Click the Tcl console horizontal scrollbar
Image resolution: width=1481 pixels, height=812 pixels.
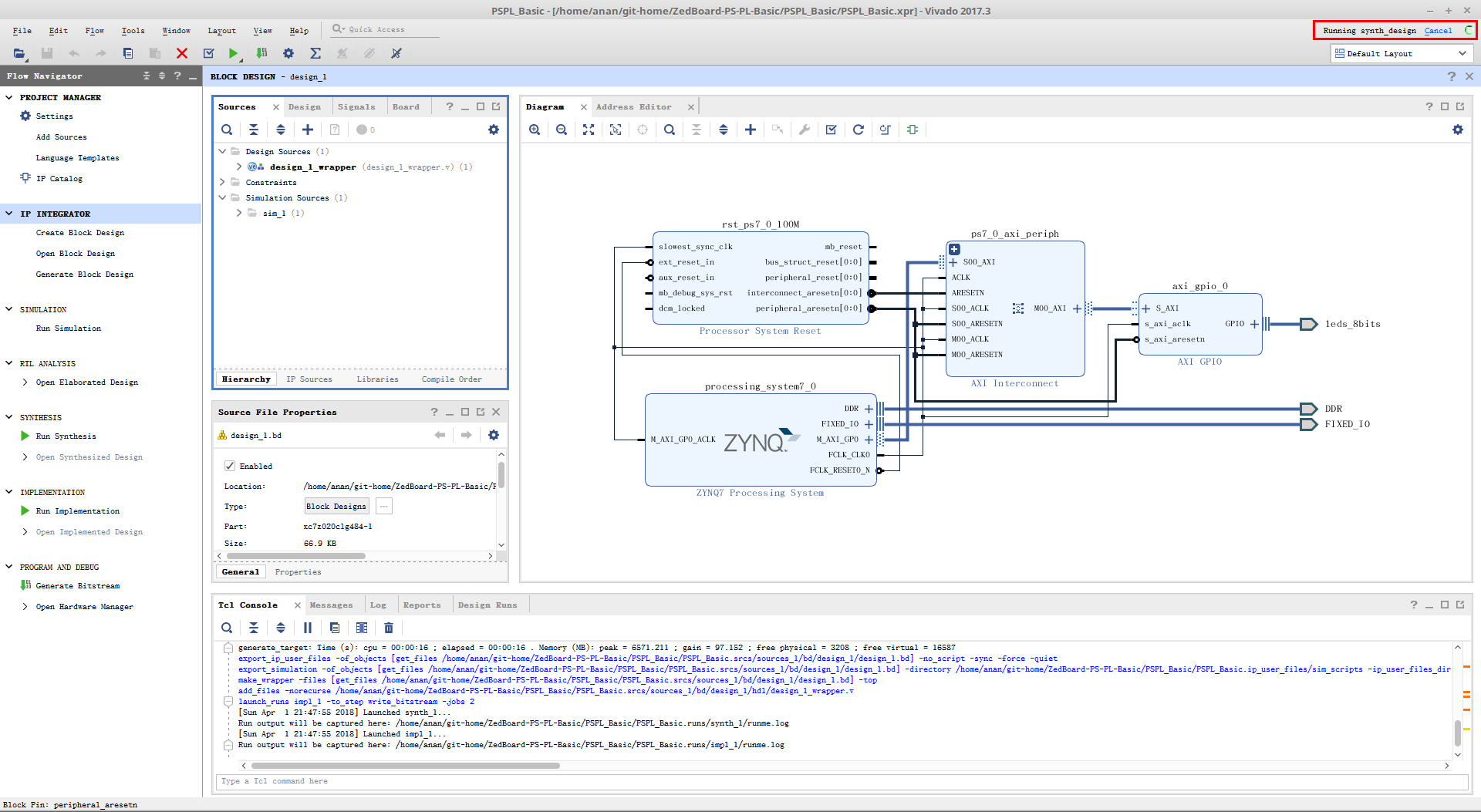coord(405,766)
